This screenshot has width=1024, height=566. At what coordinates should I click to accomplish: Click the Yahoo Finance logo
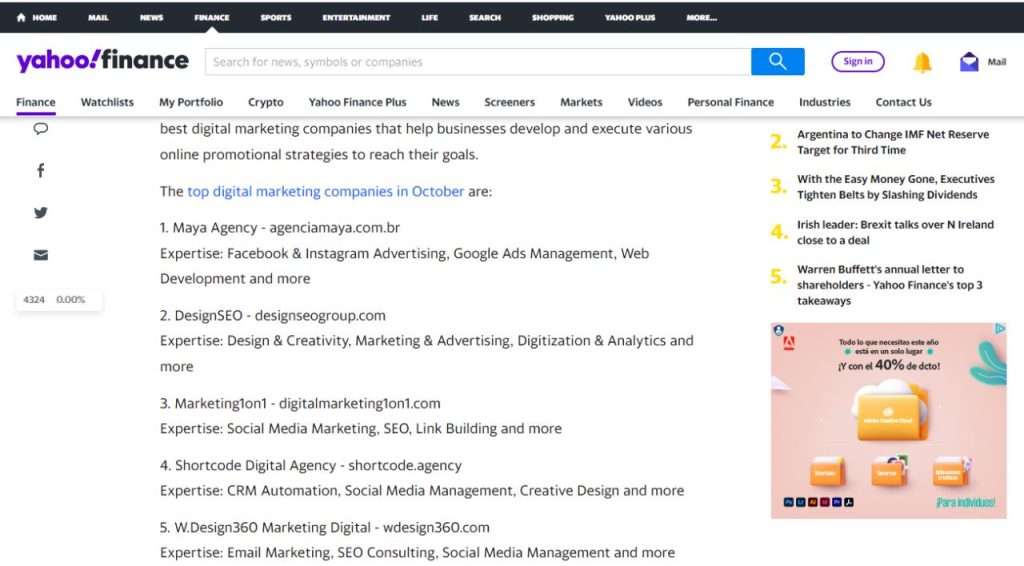tap(103, 61)
